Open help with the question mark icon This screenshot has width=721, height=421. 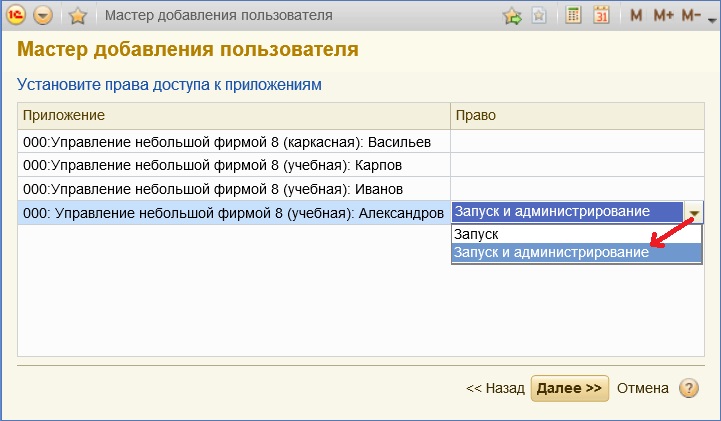click(x=689, y=388)
